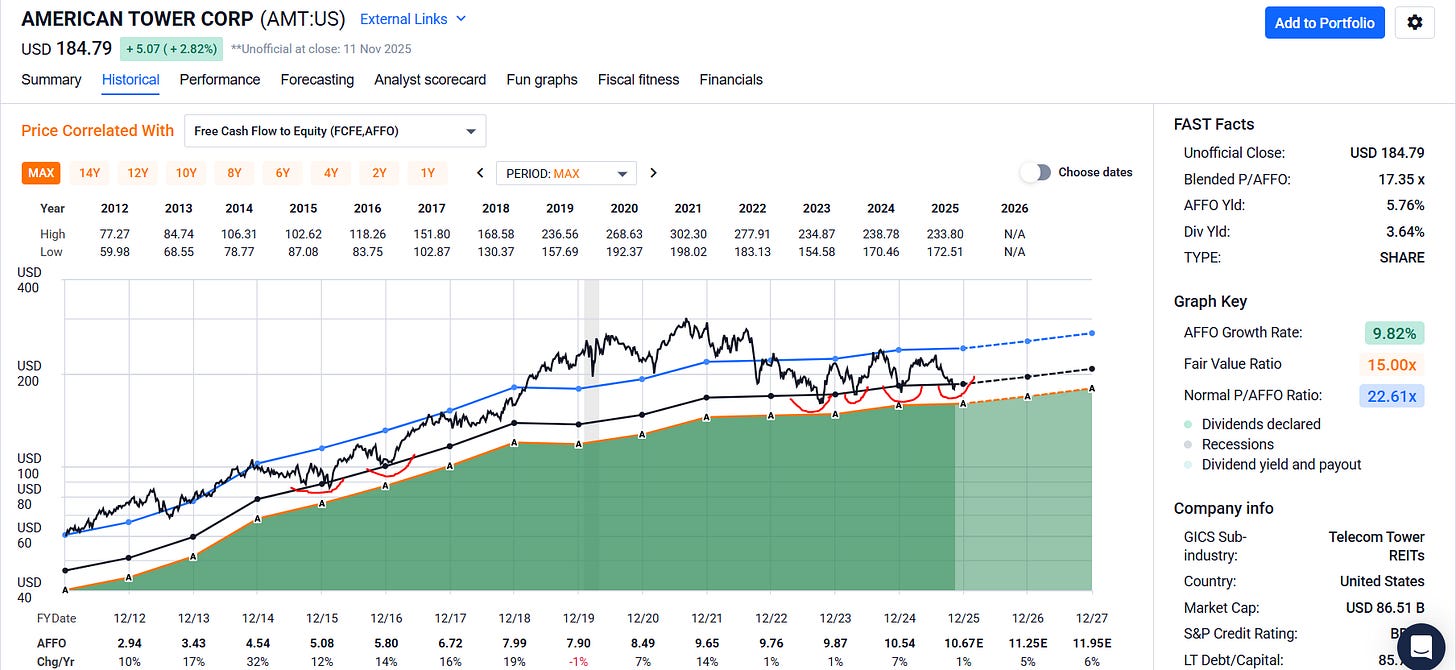Go to next period with right arrow
Viewport: 1456px width, 670px height.
[653, 173]
